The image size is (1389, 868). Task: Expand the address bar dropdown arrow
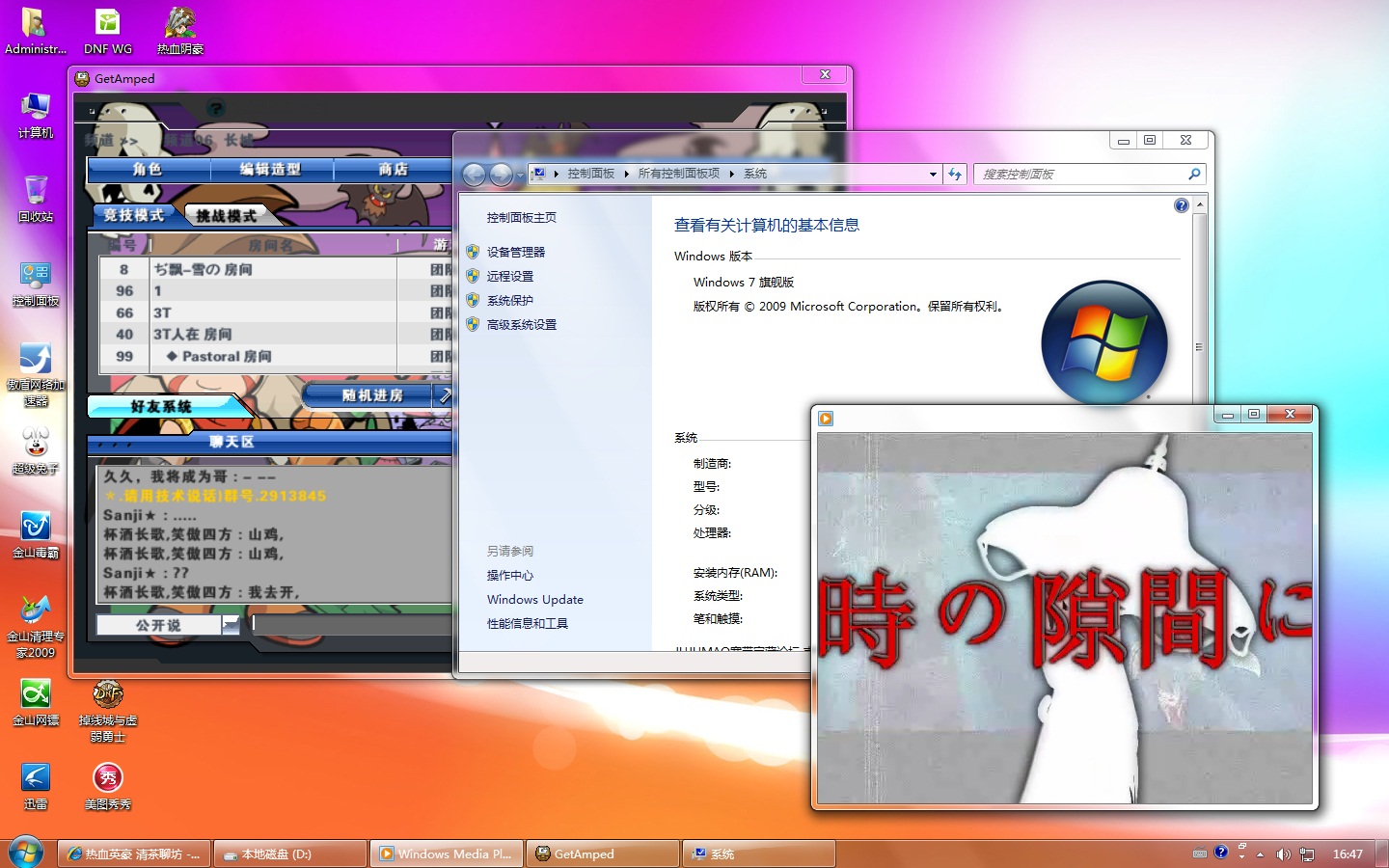coord(933,175)
